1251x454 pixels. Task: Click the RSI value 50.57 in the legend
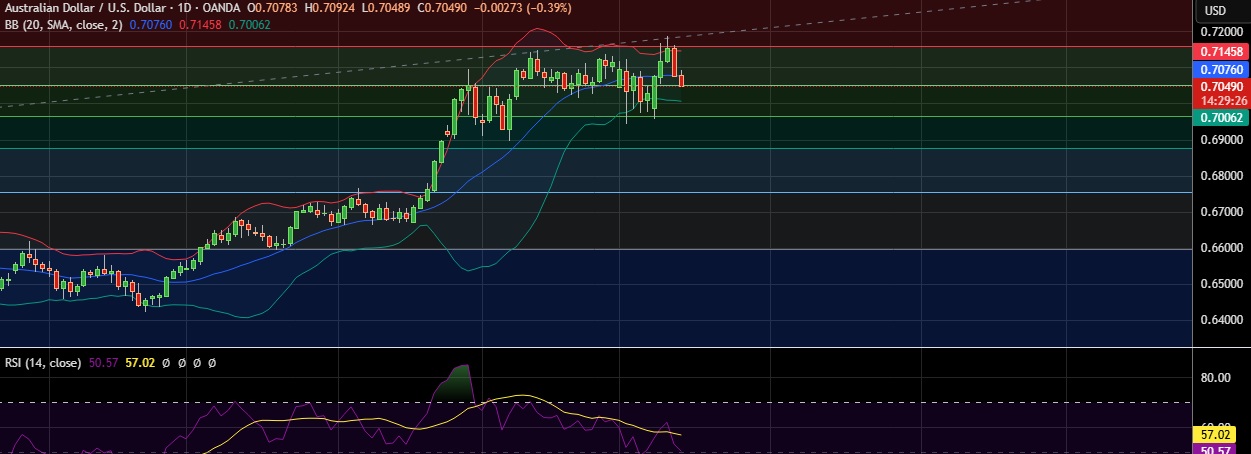click(x=103, y=362)
